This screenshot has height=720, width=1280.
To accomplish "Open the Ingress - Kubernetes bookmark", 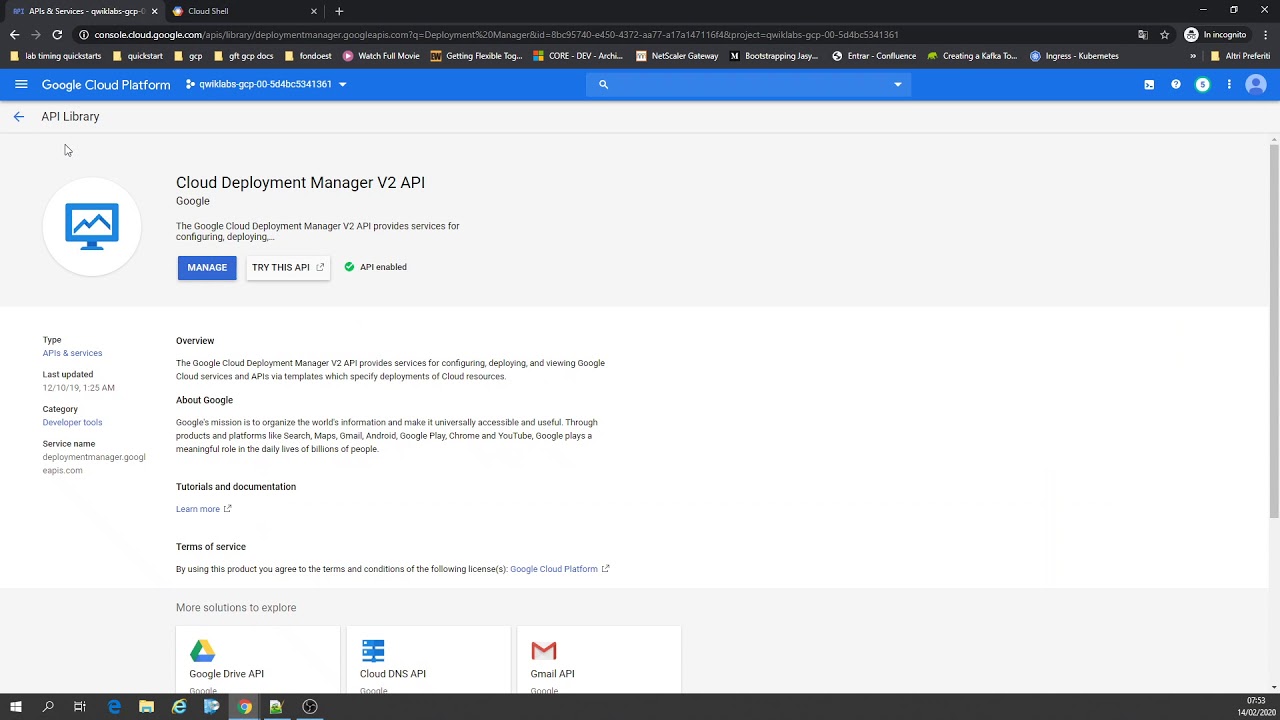I will tap(1075, 56).
